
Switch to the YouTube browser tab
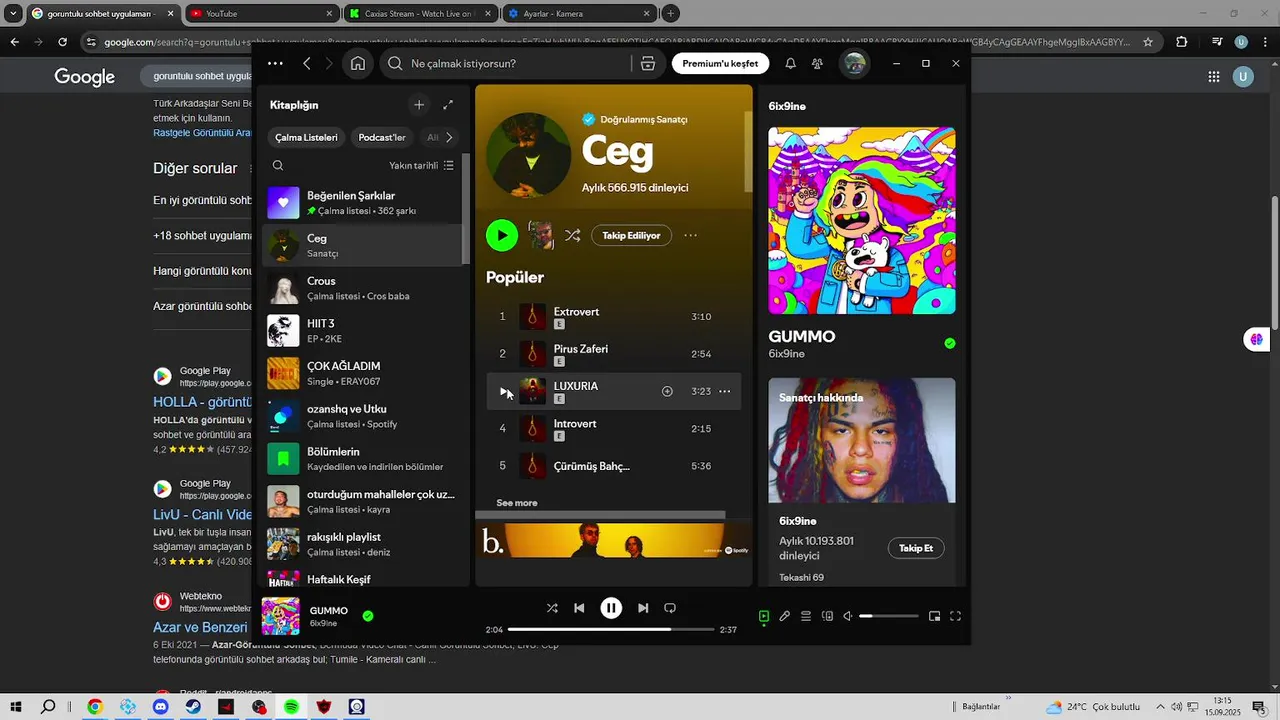[x=260, y=14]
